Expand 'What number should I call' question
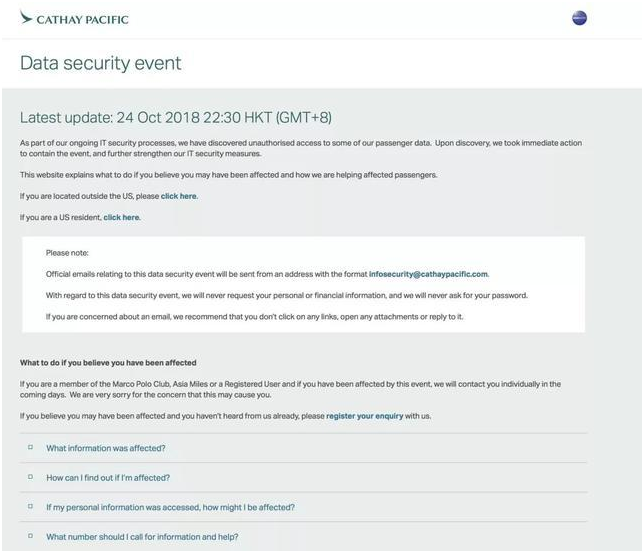The image size is (644, 553). coord(142,536)
